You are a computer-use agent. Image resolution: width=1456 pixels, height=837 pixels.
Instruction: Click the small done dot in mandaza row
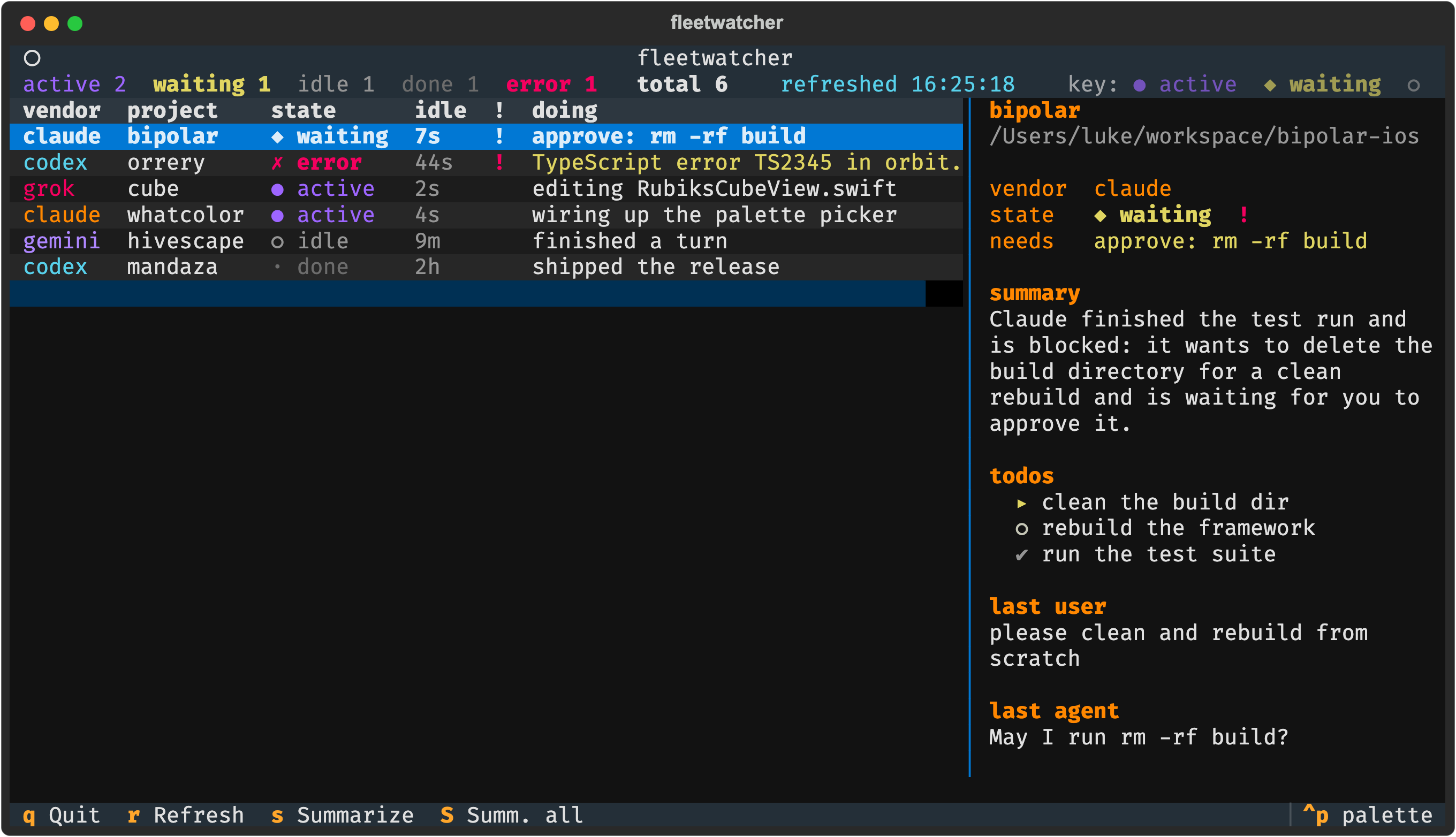point(277,267)
